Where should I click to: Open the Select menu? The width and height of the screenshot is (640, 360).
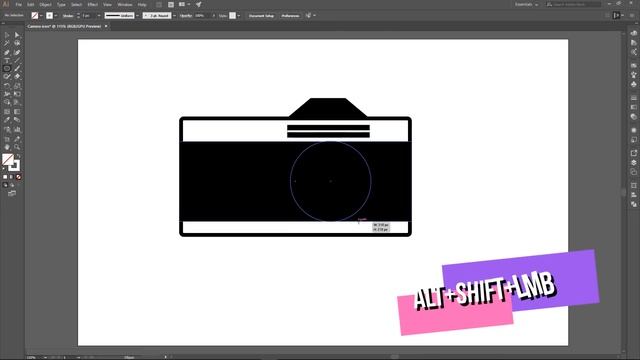[77, 4]
